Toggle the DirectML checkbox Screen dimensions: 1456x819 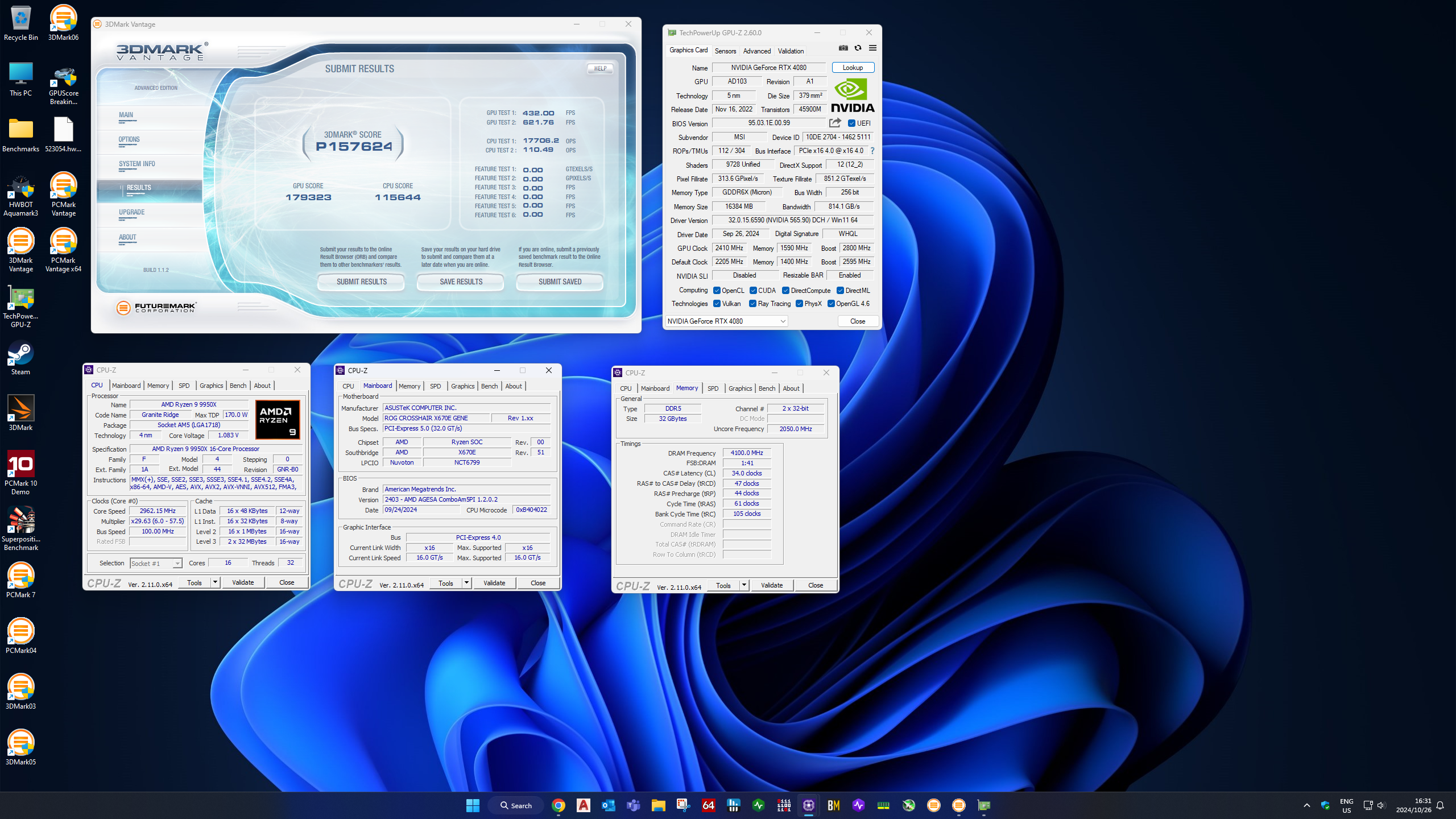pos(840,291)
